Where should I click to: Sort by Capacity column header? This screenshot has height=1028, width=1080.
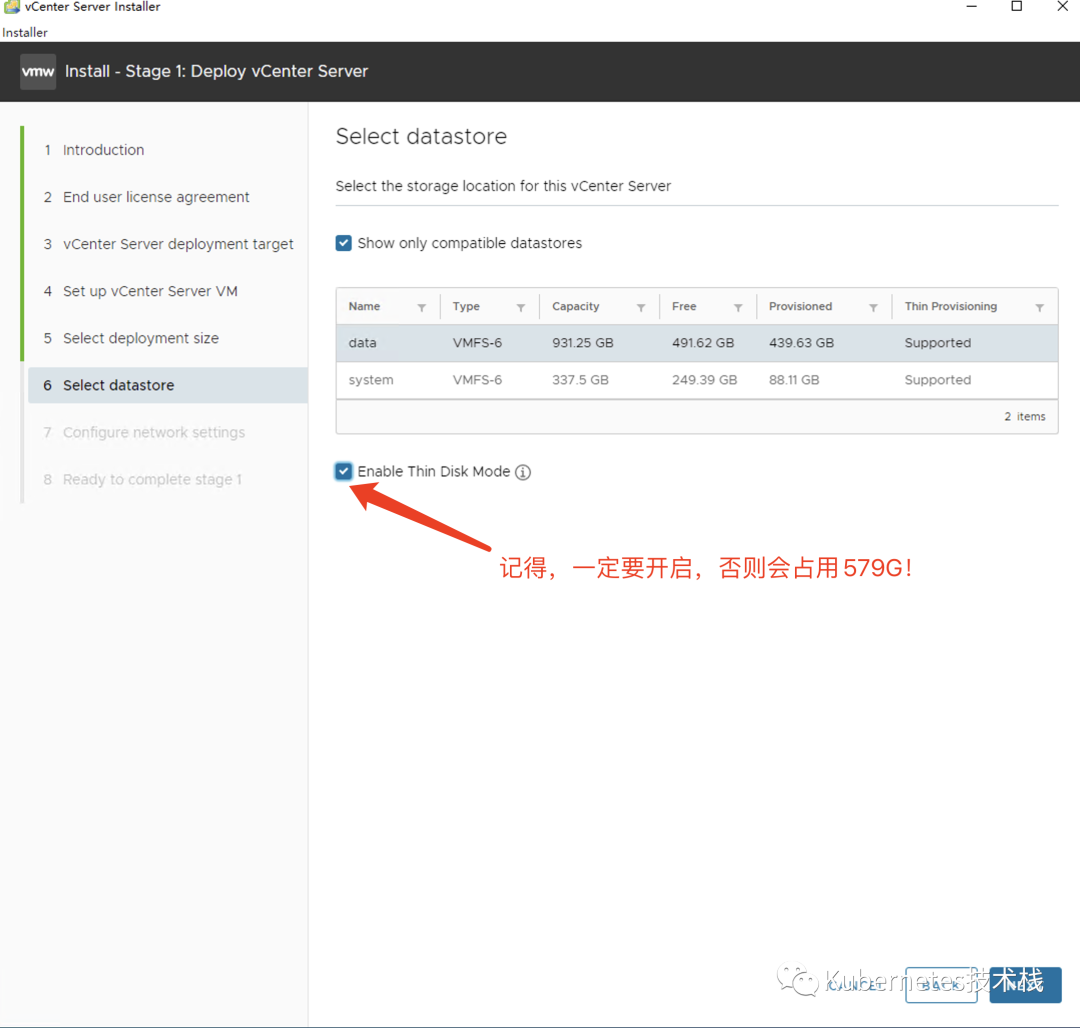coord(576,306)
